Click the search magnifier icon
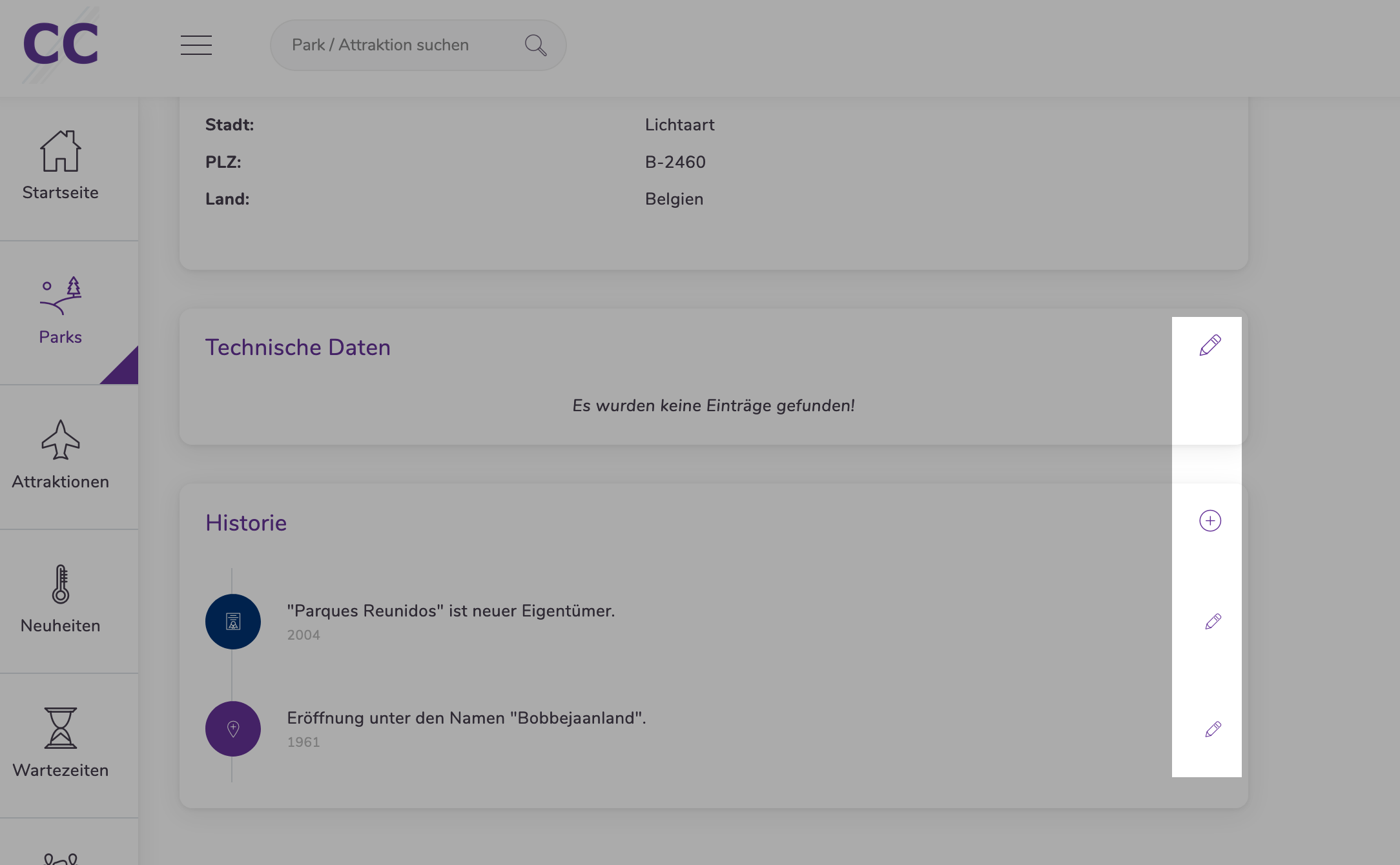 pyautogui.click(x=535, y=45)
